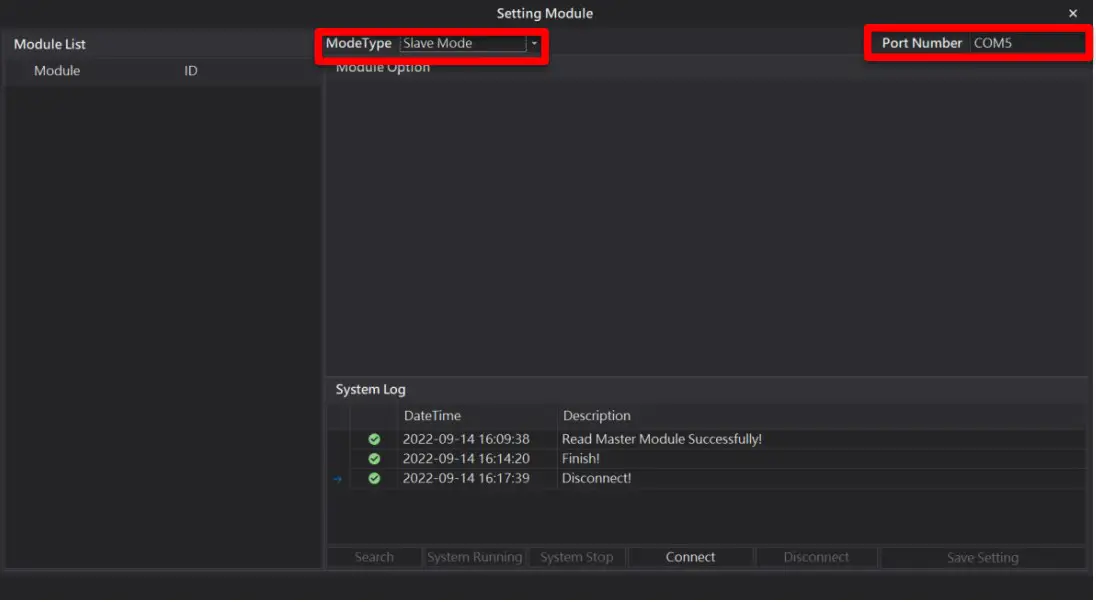The width and height of the screenshot is (1096, 602).
Task: Click the timestamp 2022-09-14 16:09:38
Action: tap(466, 439)
